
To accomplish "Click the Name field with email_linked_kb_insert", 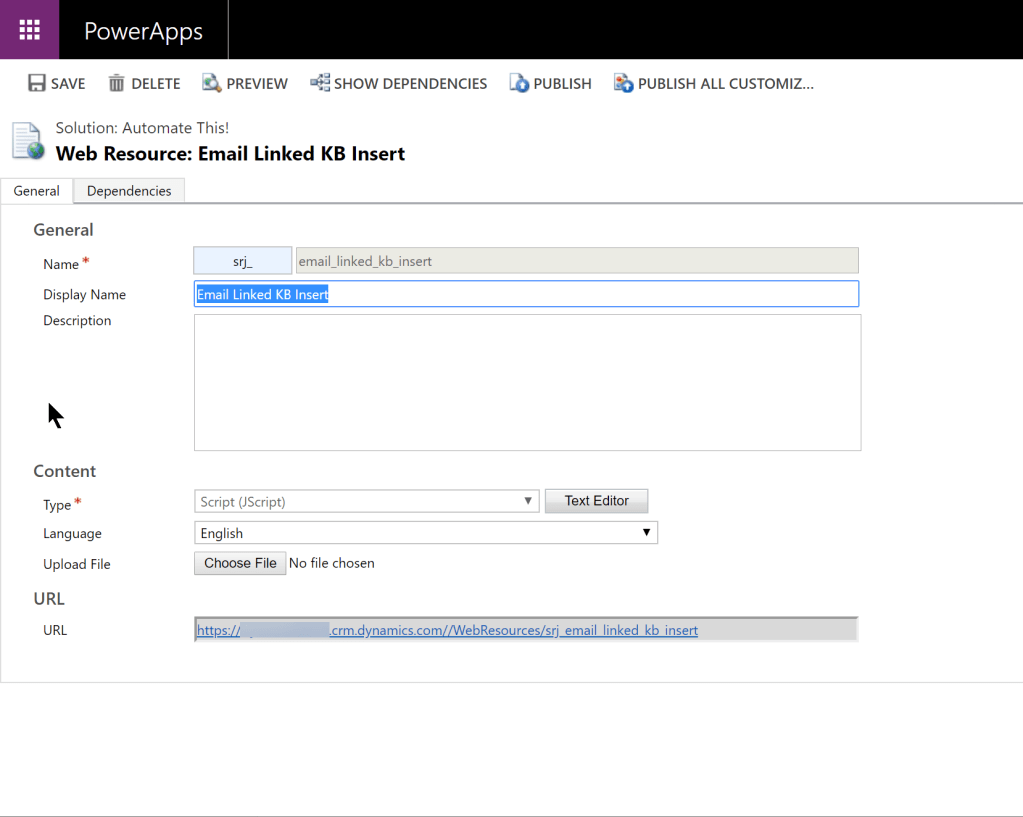I will click(x=576, y=261).
